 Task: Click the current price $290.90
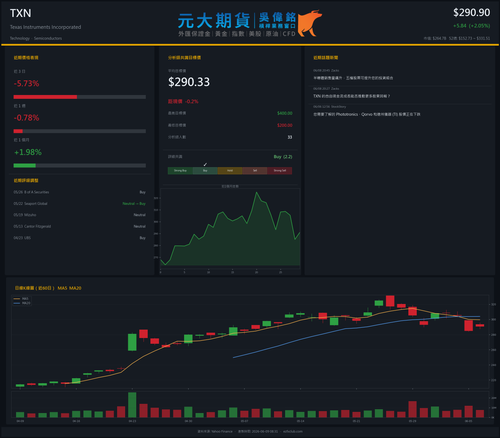tap(471, 13)
